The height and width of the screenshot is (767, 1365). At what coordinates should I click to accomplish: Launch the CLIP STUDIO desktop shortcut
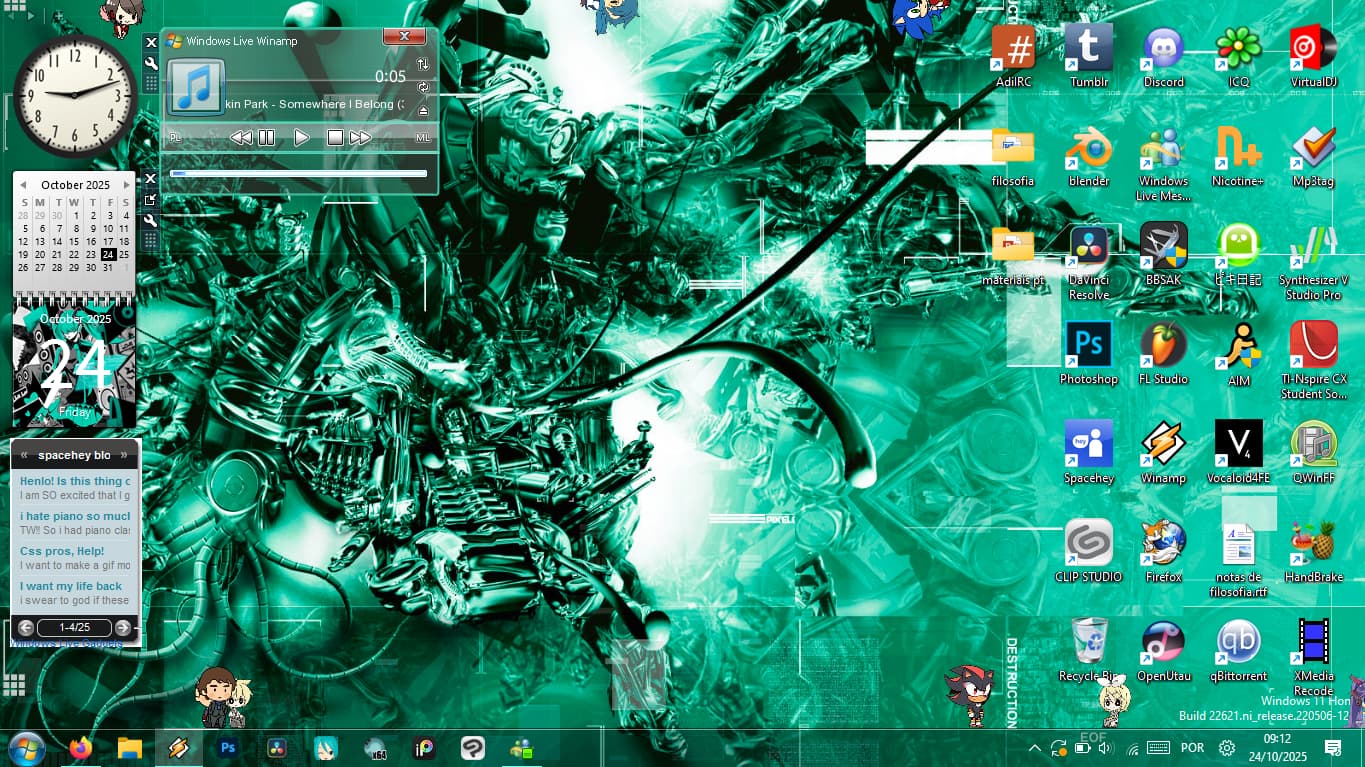pyautogui.click(x=1088, y=543)
